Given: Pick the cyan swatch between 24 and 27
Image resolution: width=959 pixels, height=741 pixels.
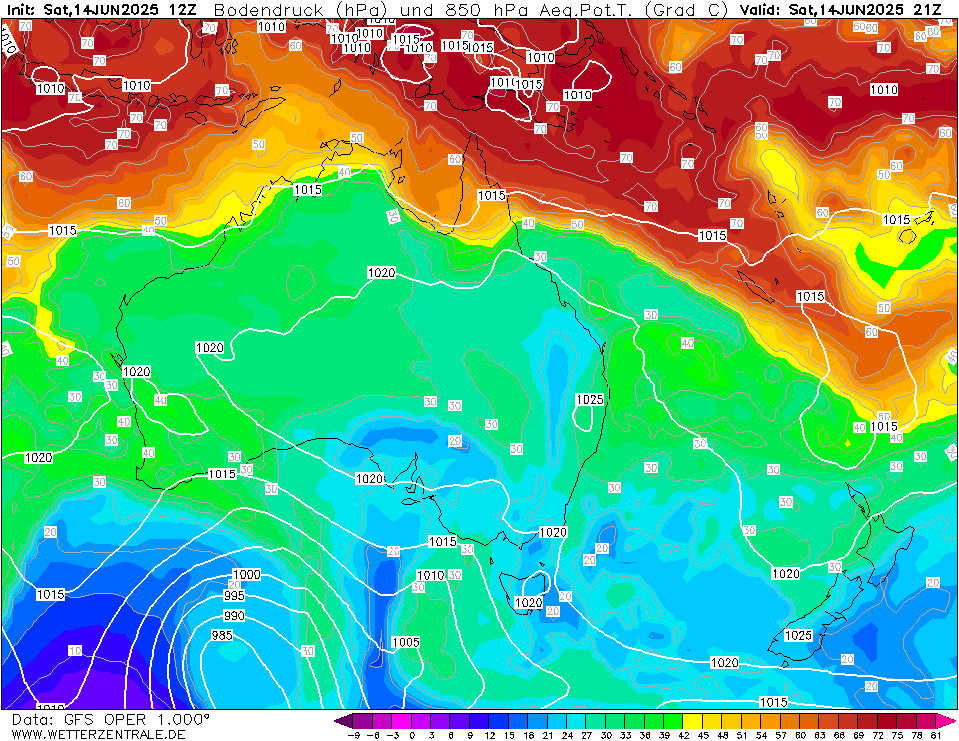Looking at the screenshot, I should 576,720.
